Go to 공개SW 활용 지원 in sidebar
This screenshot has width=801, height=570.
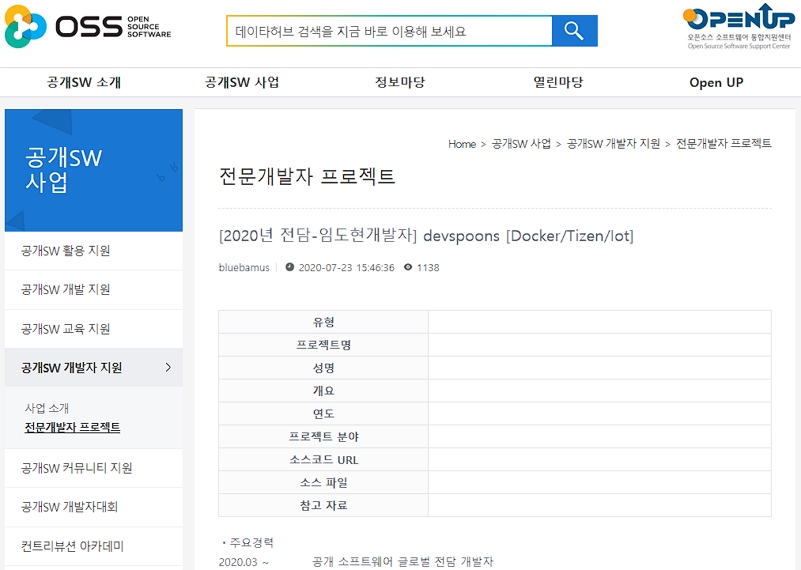66,251
